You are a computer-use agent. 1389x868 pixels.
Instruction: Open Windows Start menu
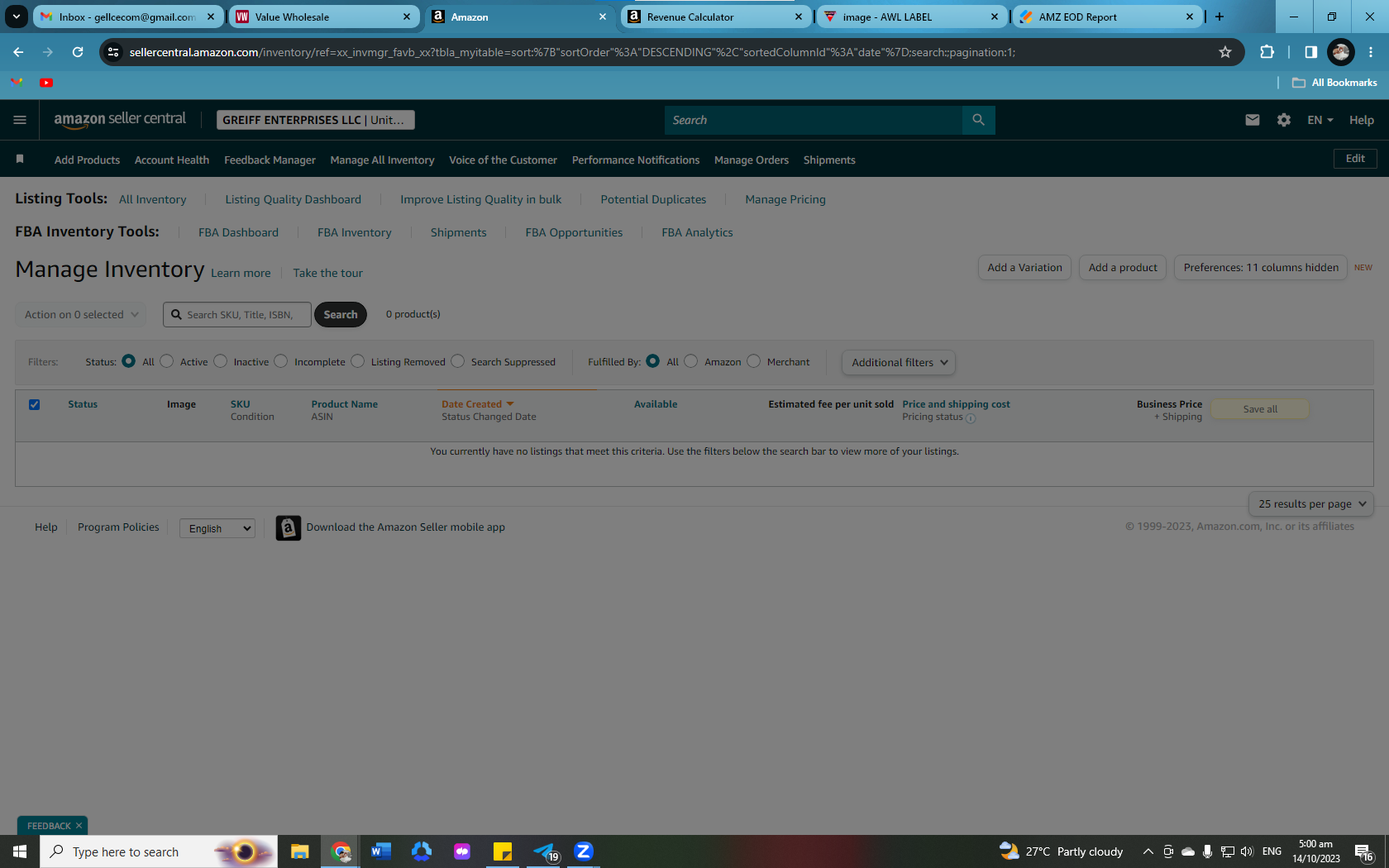click(x=20, y=851)
